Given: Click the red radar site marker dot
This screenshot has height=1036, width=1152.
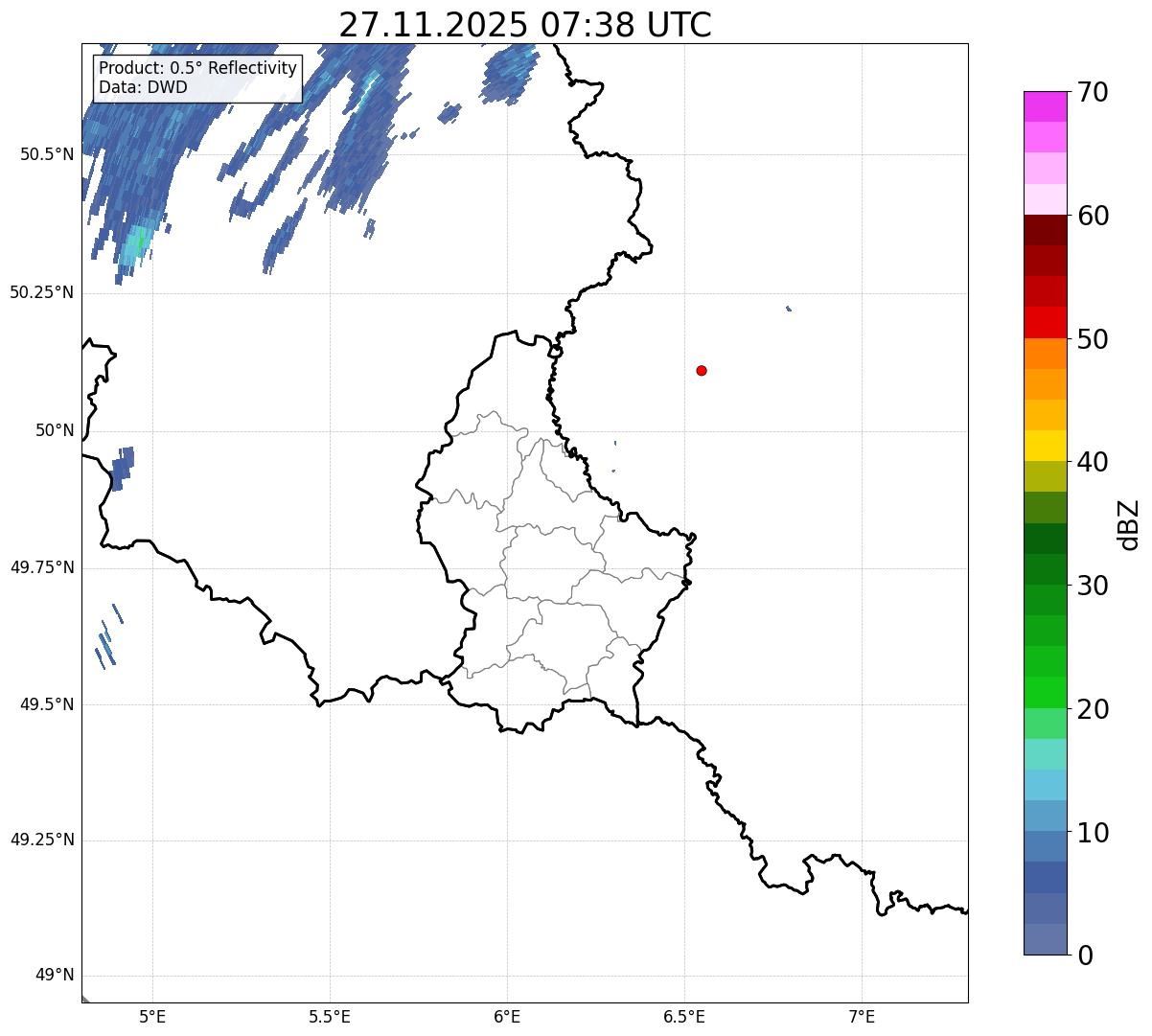Looking at the screenshot, I should [702, 370].
